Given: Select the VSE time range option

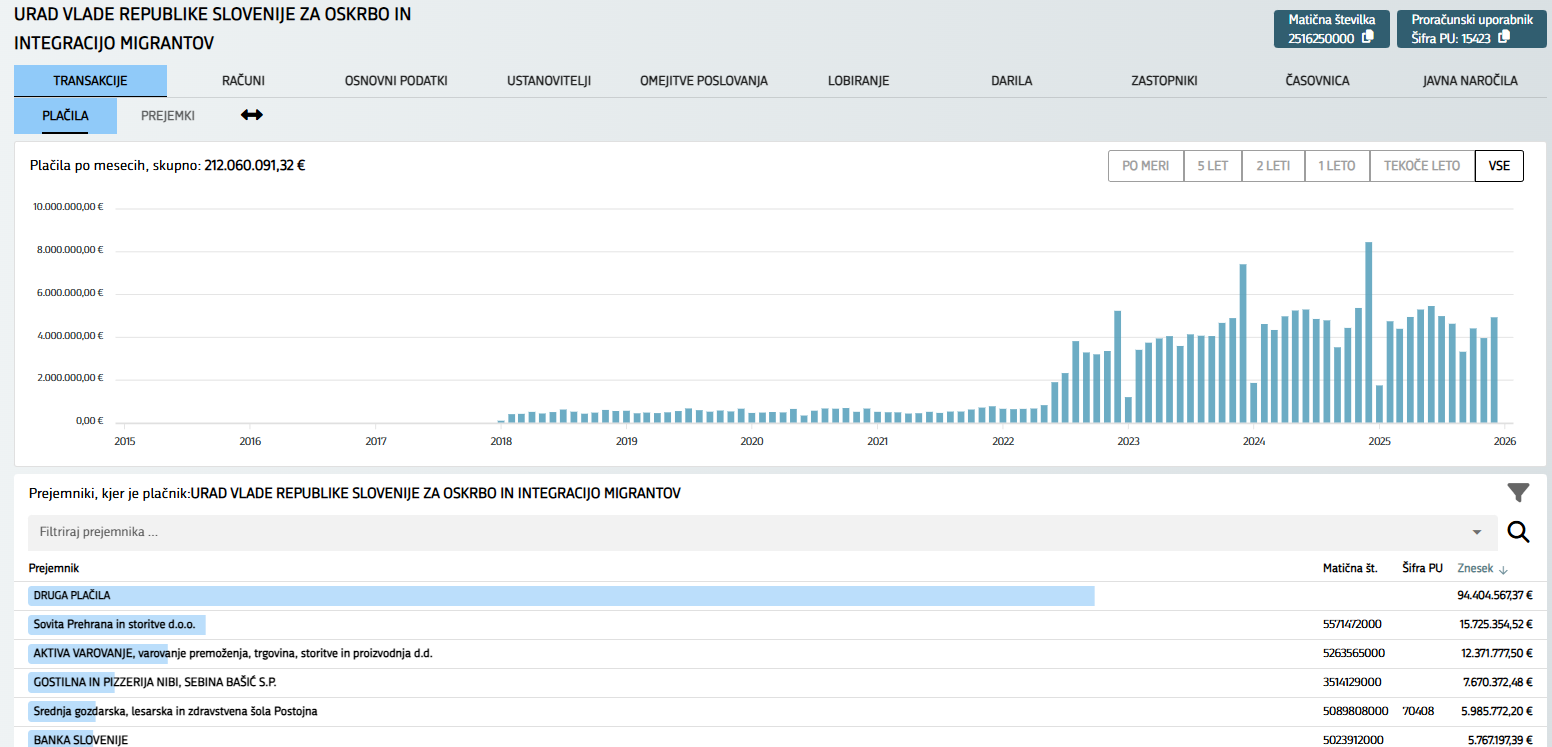Looking at the screenshot, I should point(1498,166).
